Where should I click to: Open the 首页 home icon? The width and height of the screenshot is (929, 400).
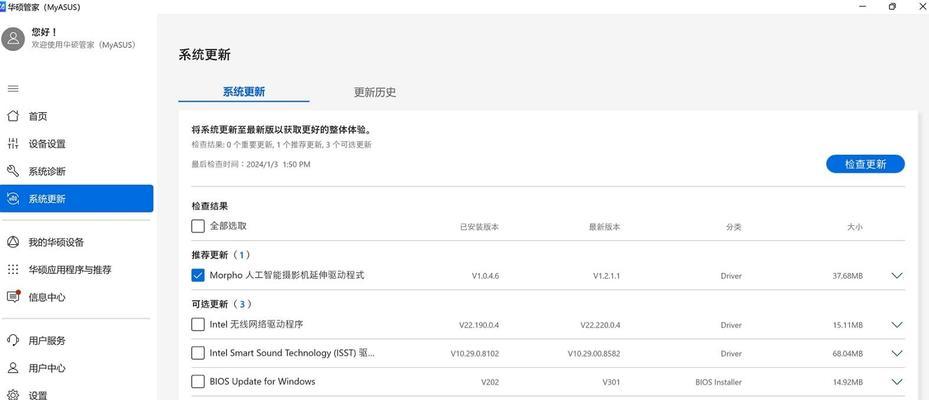12,116
